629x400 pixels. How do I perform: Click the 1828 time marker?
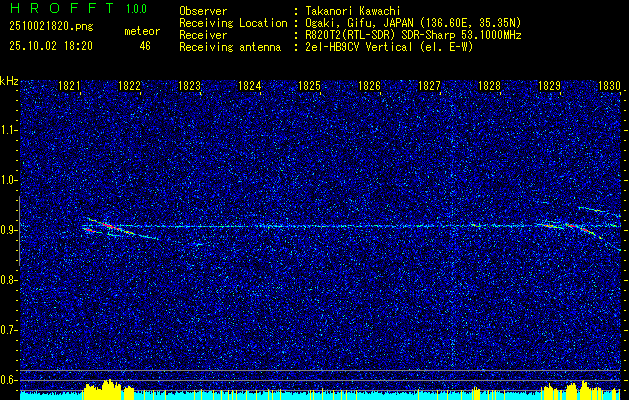[489, 86]
